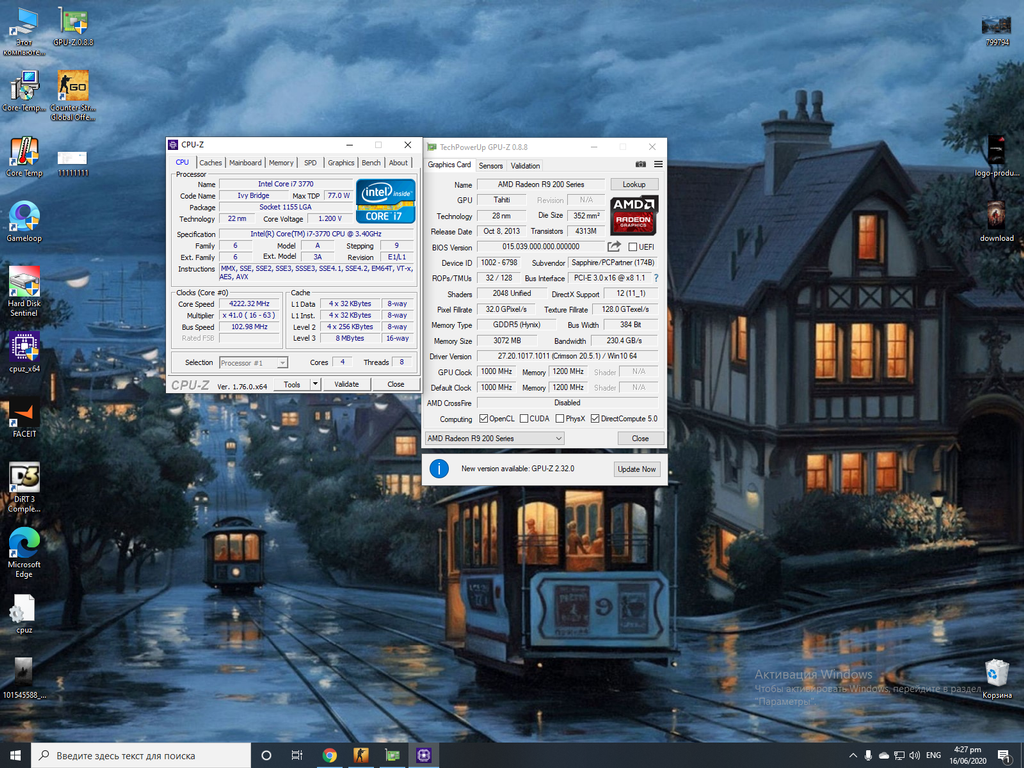The height and width of the screenshot is (768, 1024).
Task: Toggle the OpenCL checkbox
Action: [483, 419]
